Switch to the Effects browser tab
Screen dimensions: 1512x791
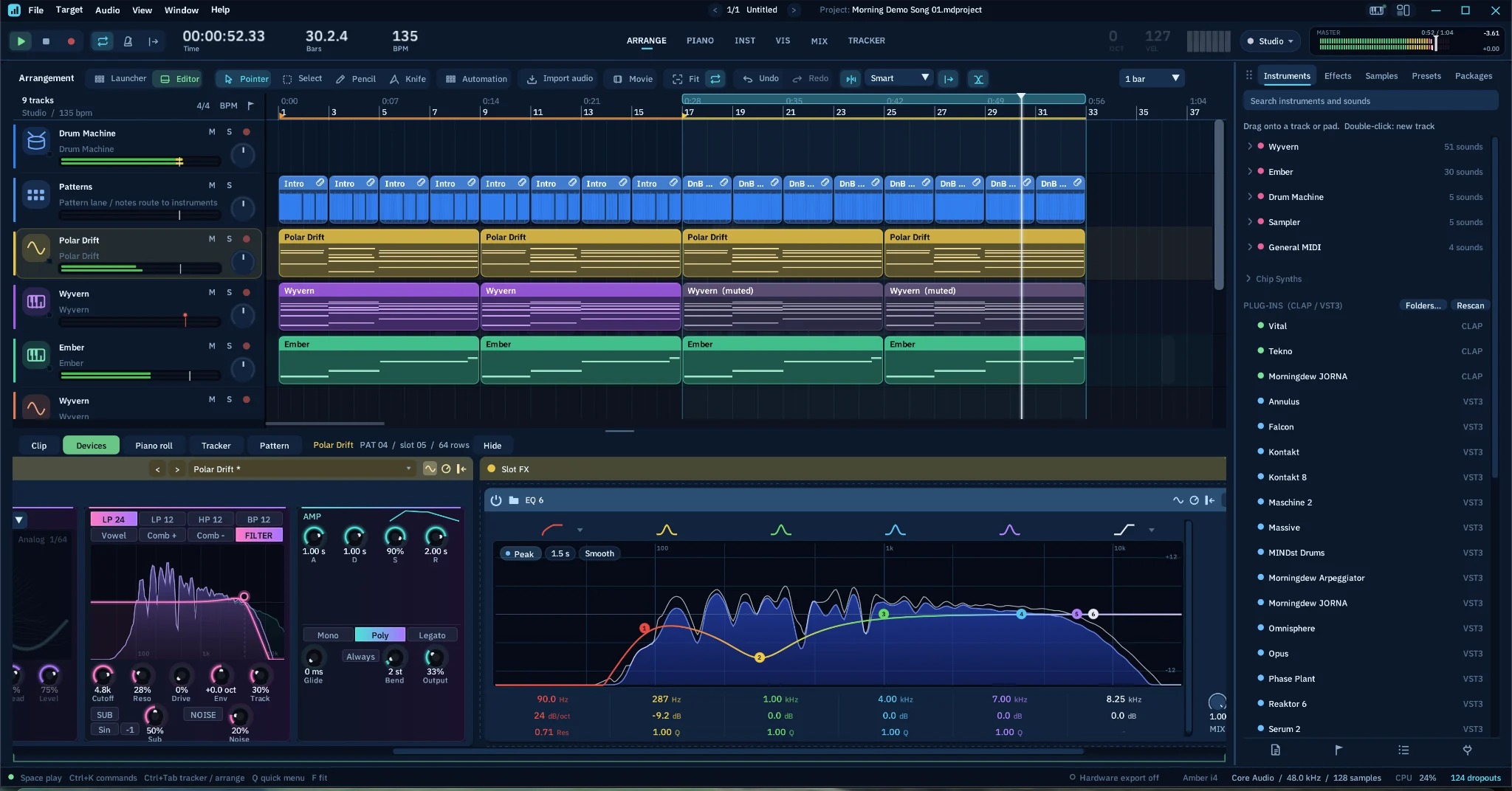click(1338, 76)
